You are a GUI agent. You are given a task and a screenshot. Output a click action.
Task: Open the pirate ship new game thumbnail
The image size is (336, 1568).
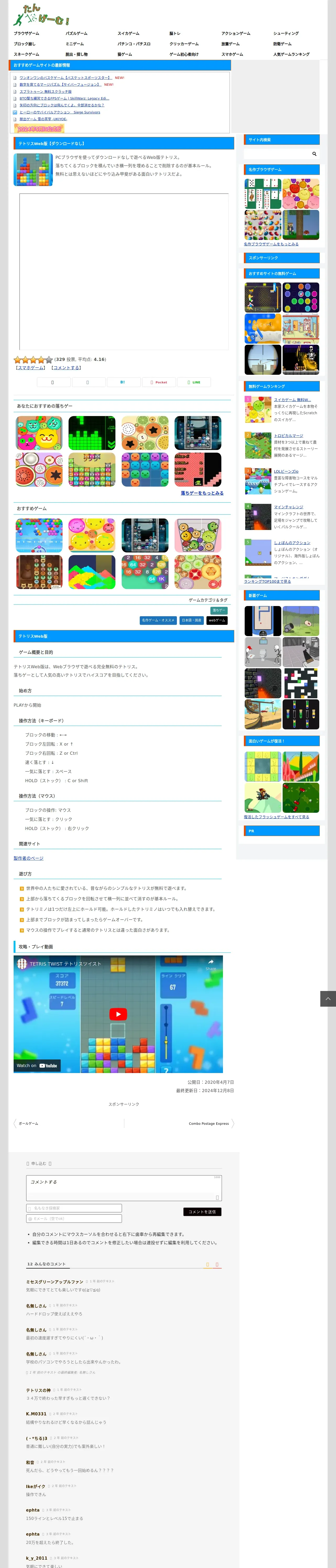263,714
